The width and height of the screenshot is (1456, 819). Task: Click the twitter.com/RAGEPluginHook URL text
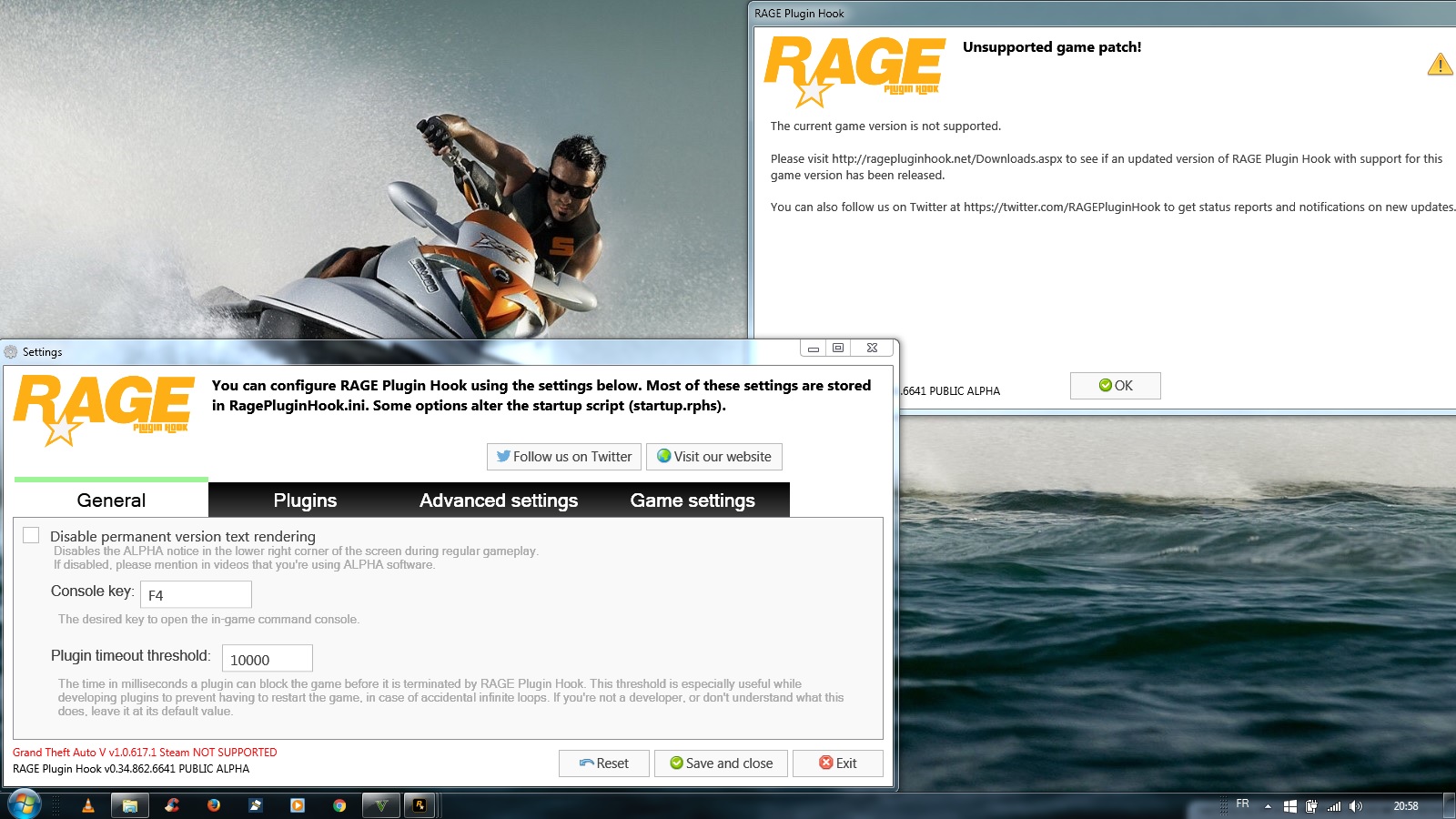coord(1062,207)
